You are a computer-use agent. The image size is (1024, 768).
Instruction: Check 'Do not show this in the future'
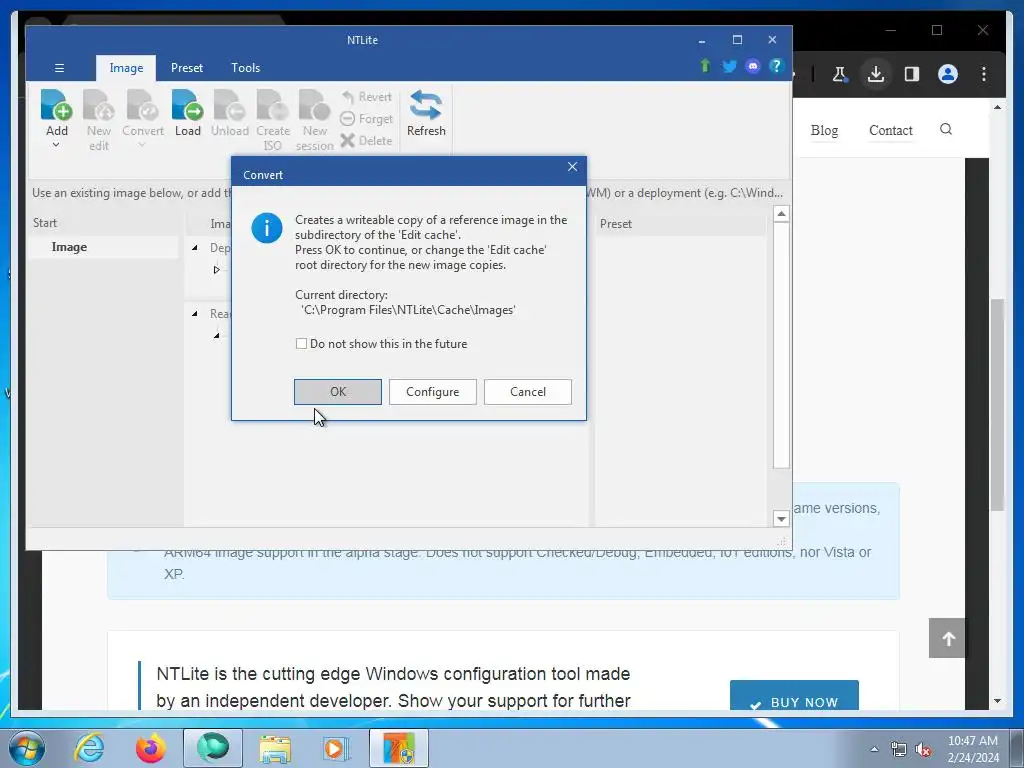click(x=301, y=344)
